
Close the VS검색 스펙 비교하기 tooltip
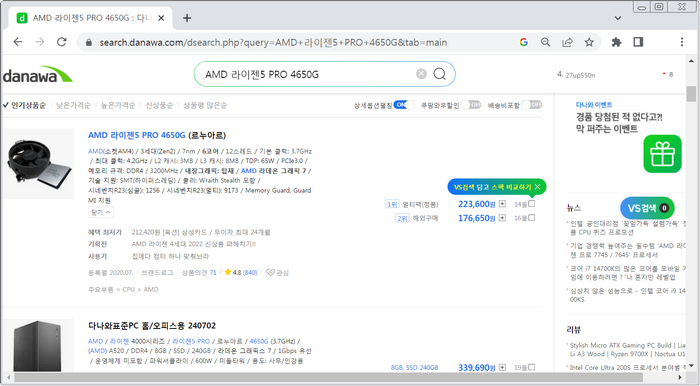[538, 187]
